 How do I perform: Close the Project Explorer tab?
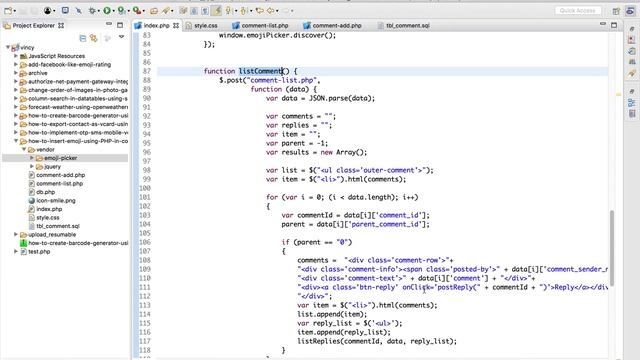[x=61, y=25]
